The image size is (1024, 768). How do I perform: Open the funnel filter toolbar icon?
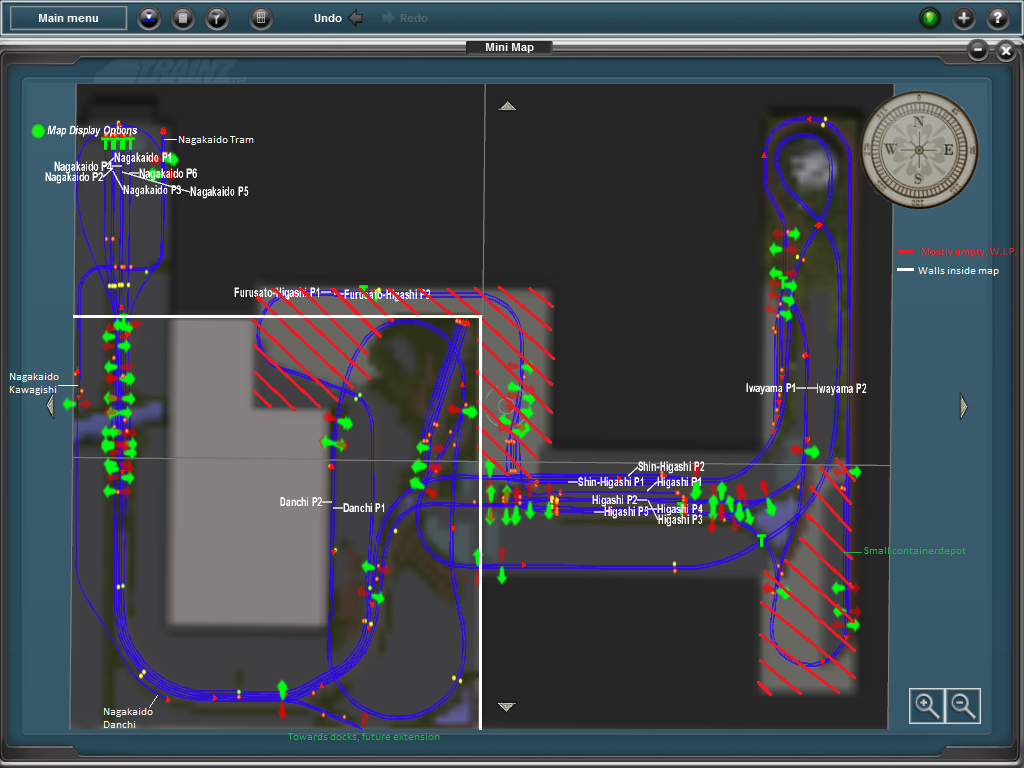point(217,18)
